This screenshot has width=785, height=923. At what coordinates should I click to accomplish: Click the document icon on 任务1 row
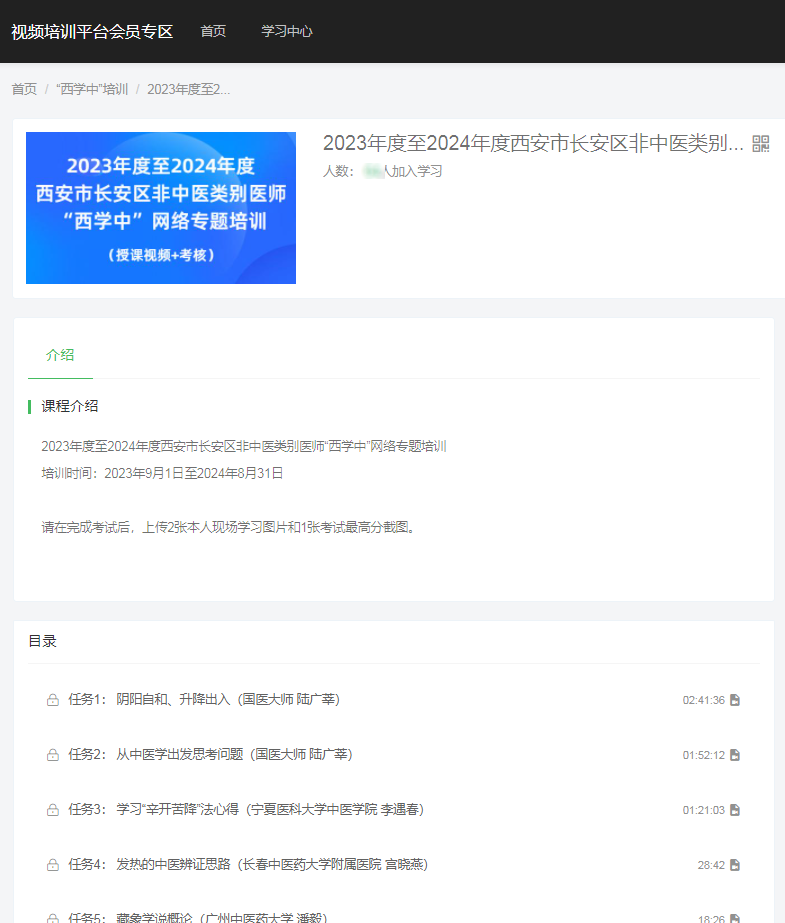point(734,700)
